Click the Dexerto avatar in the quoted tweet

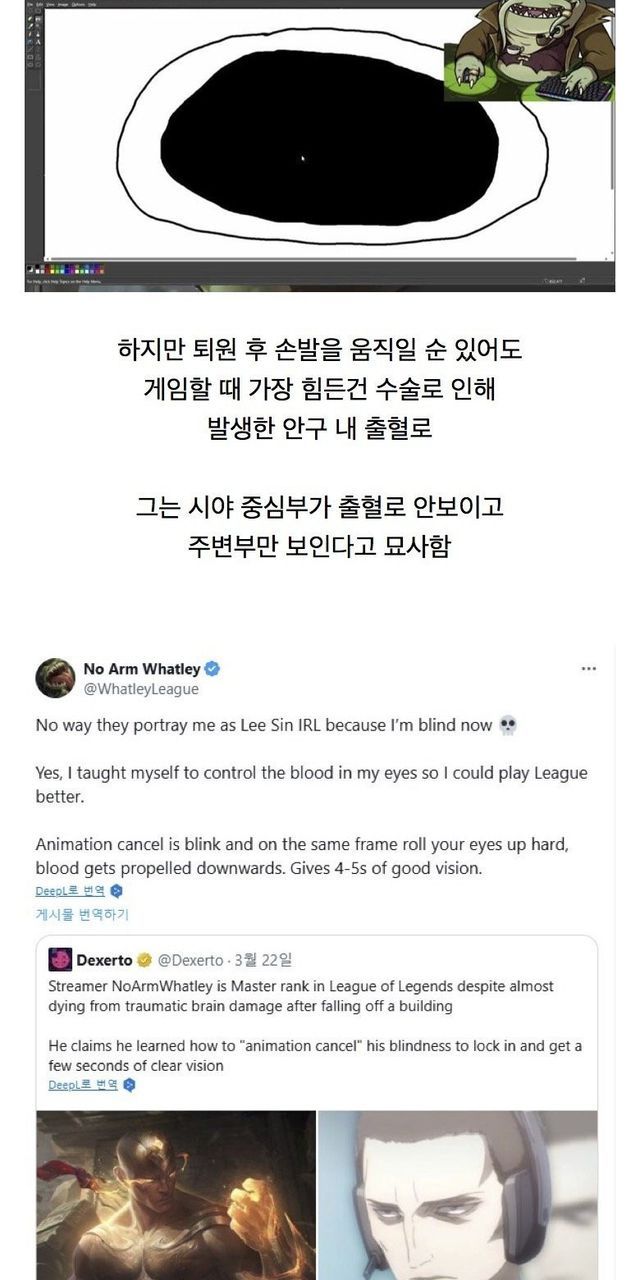[x=60, y=960]
